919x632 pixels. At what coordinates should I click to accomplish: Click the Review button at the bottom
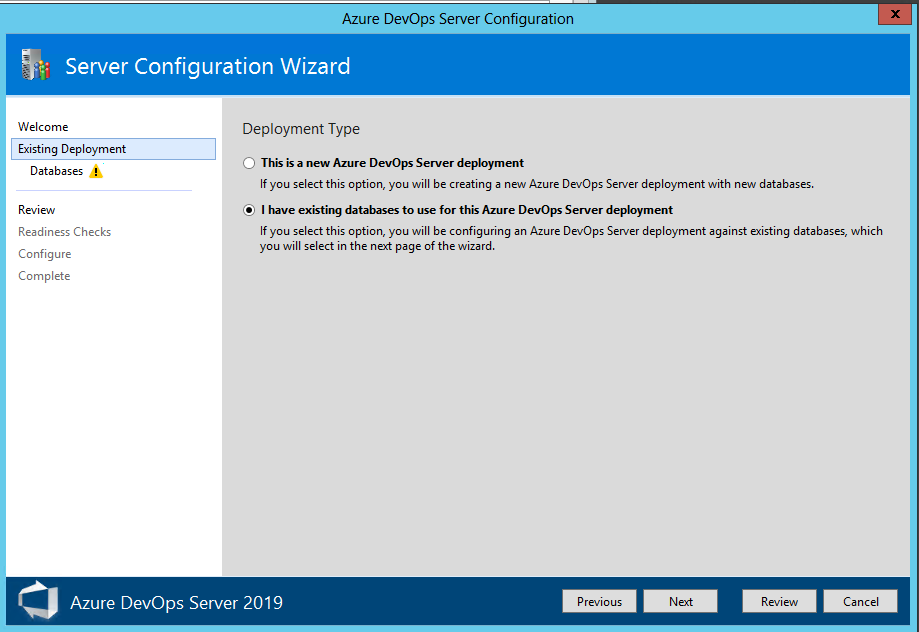pos(779,601)
